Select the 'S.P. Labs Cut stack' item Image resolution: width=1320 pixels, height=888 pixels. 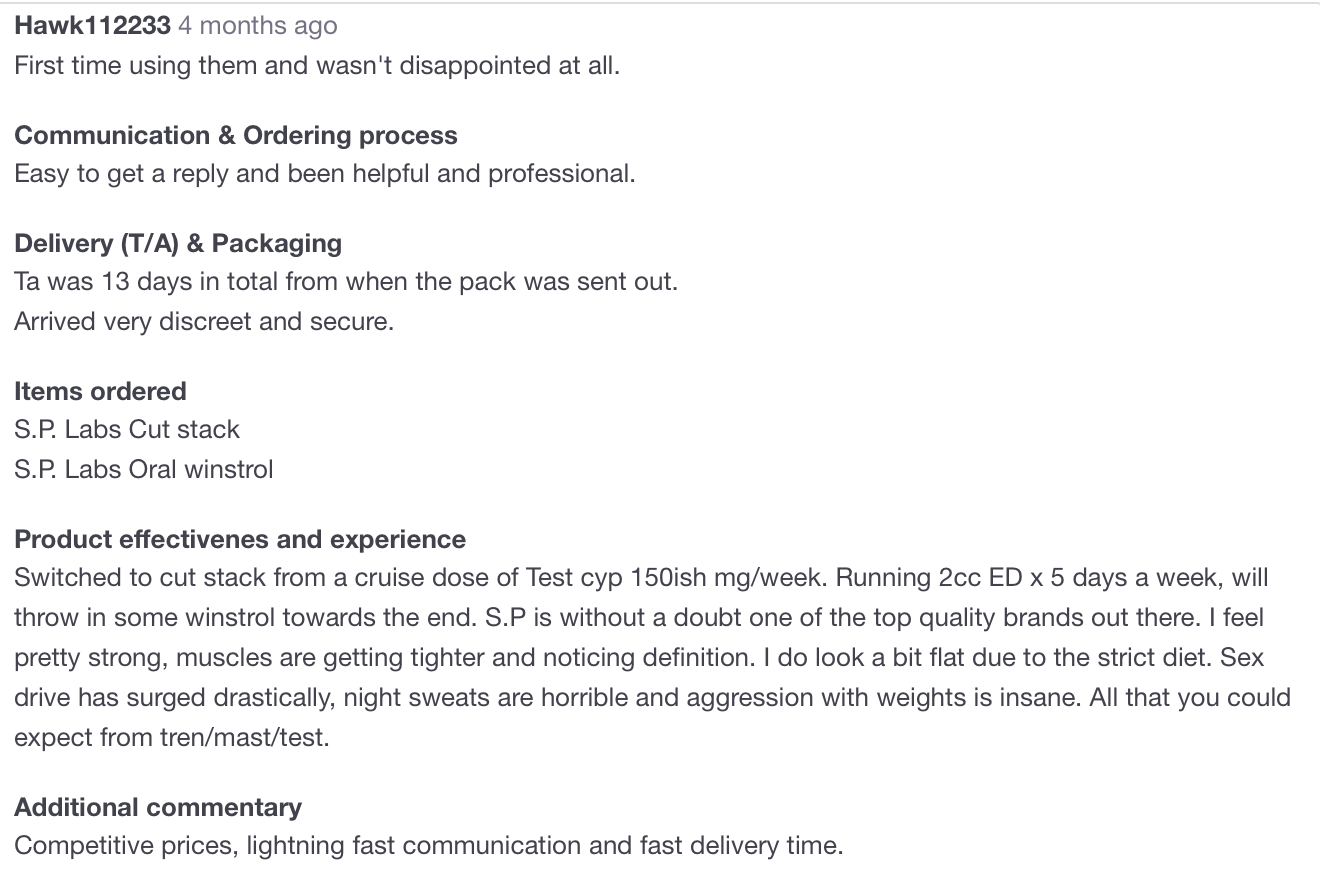click(x=127, y=430)
